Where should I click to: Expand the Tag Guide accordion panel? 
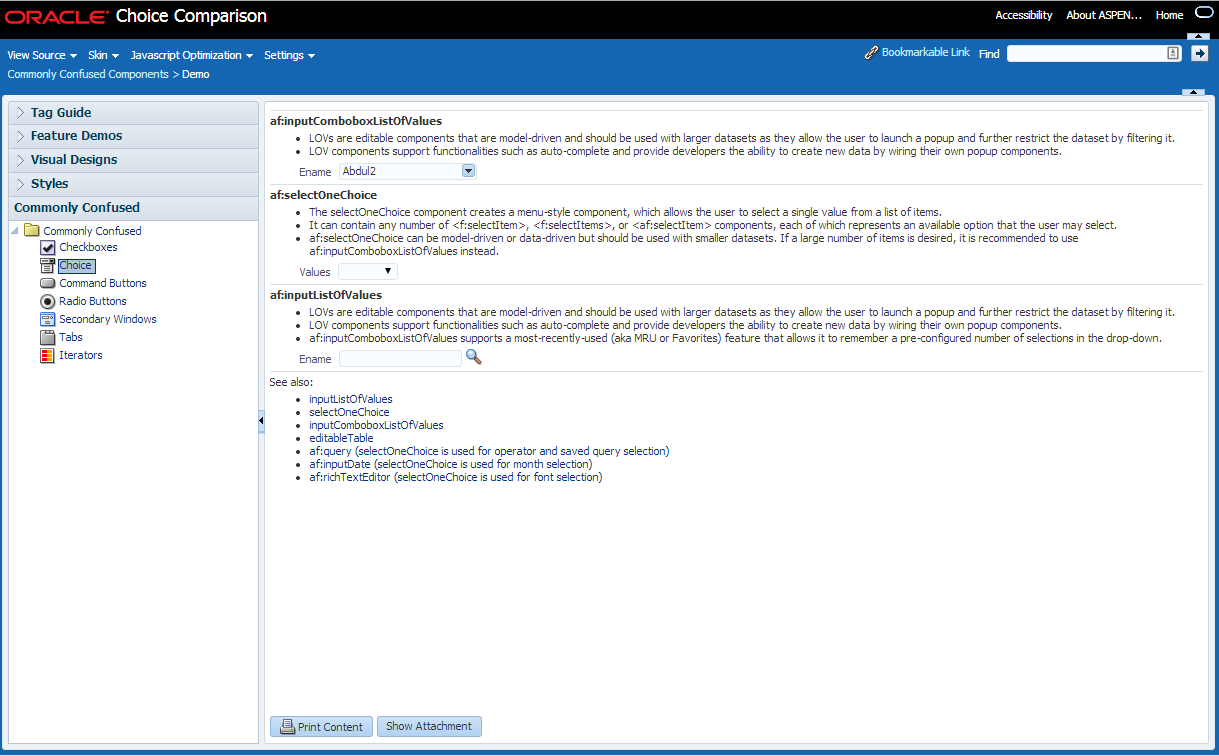(20, 113)
